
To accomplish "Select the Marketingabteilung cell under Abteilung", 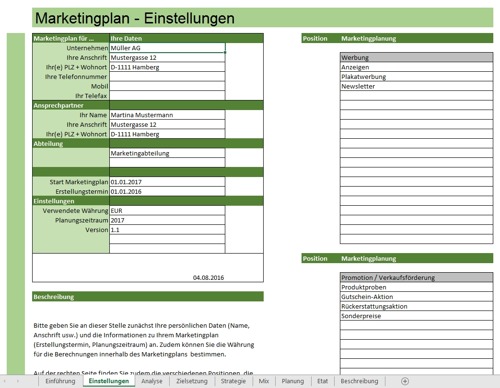I will pos(167,153).
